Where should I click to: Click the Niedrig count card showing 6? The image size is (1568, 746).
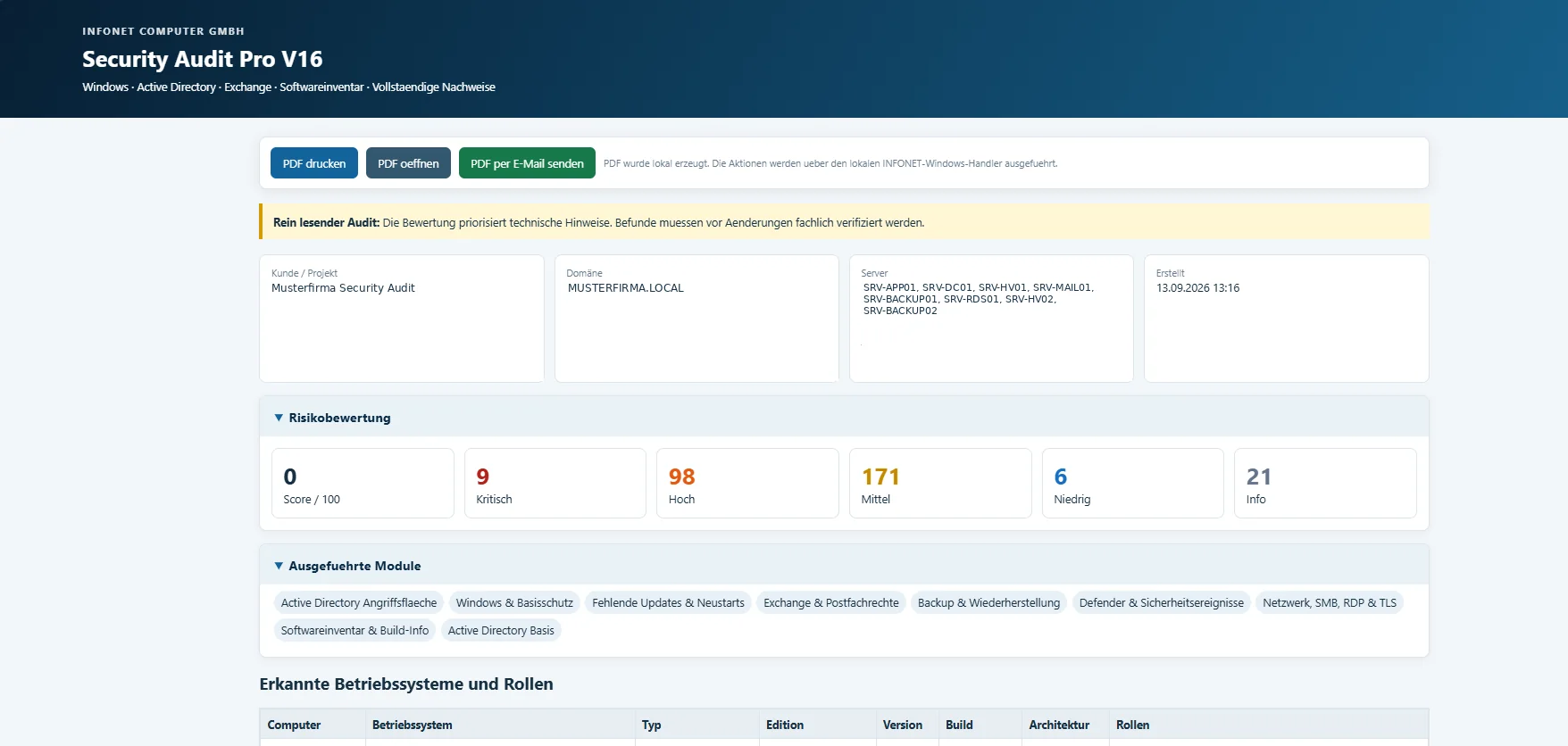(1132, 483)
